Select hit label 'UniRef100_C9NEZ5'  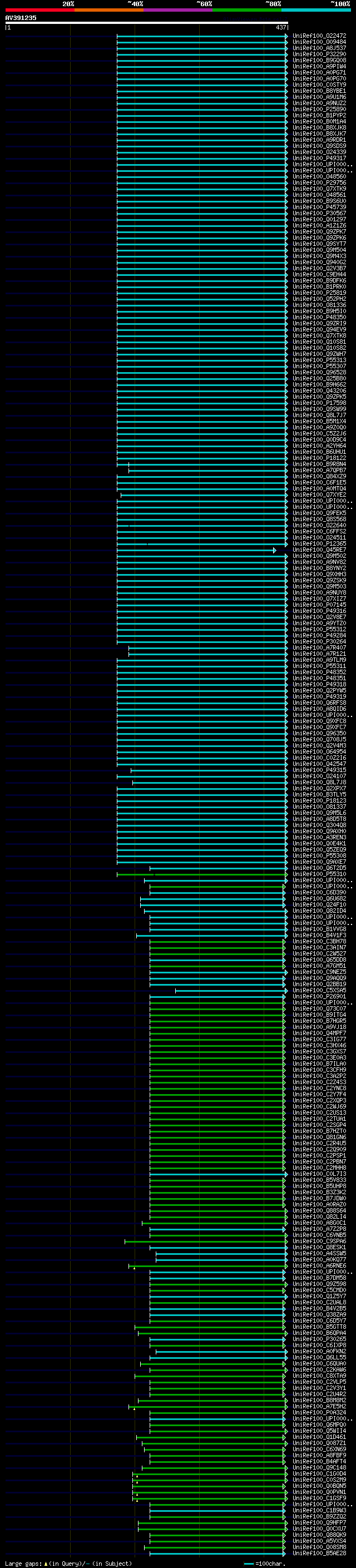click(319, 972)
